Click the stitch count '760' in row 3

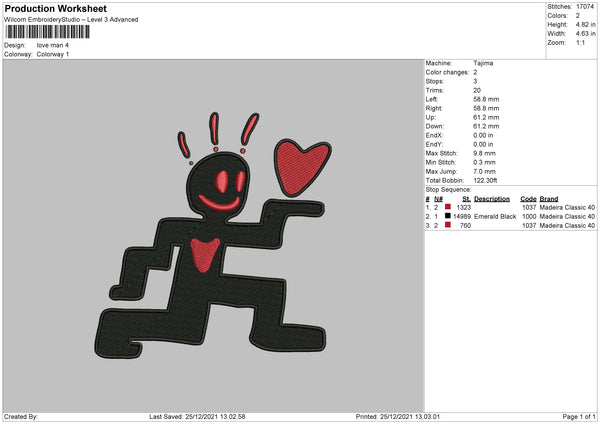[x=465, y=226]
